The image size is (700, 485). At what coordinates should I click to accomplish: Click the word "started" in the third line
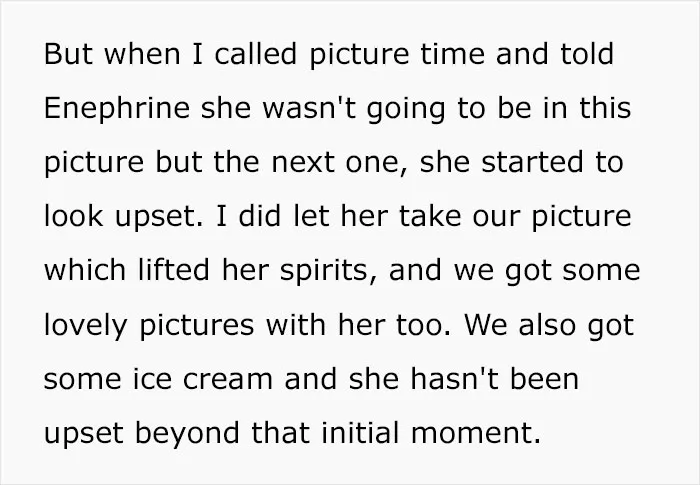(x=532, y=162)
